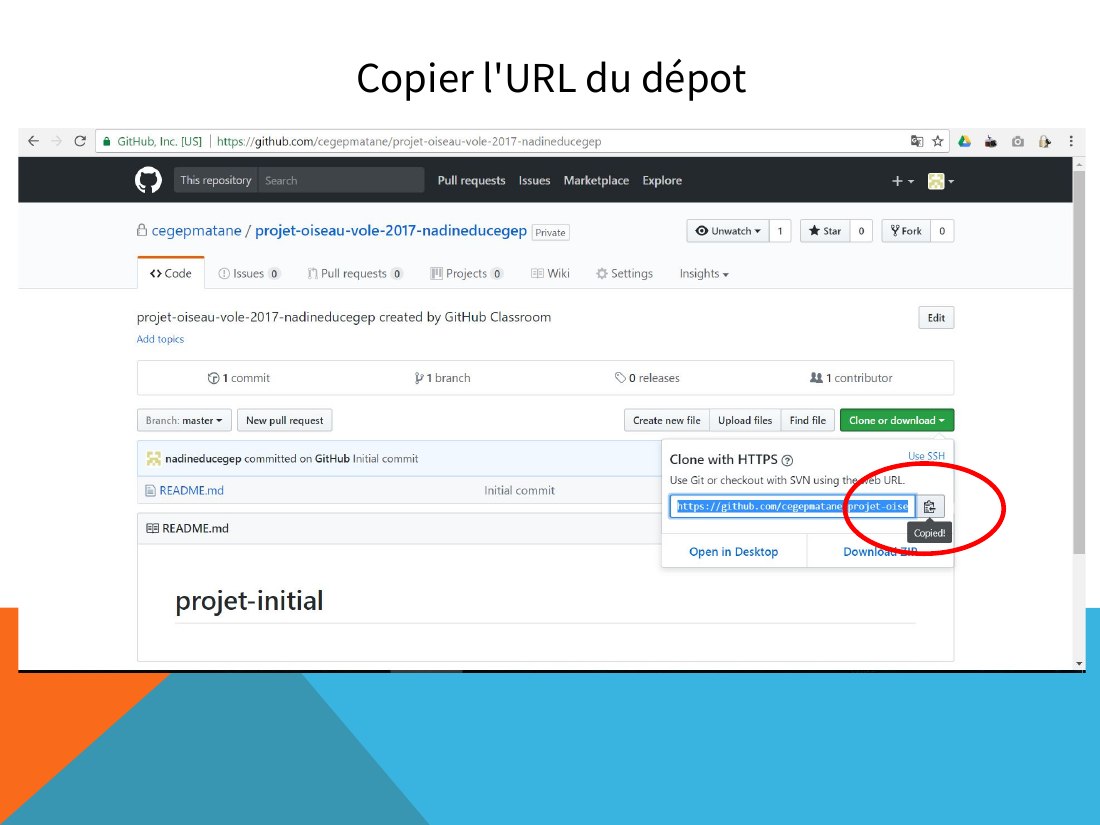
Task: Star the repository
Action: [x=825, y=231]
